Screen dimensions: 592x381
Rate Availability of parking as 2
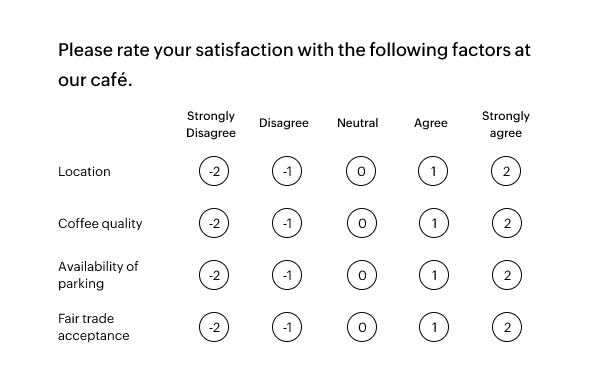pyautogui.click(x=507, y=275)
